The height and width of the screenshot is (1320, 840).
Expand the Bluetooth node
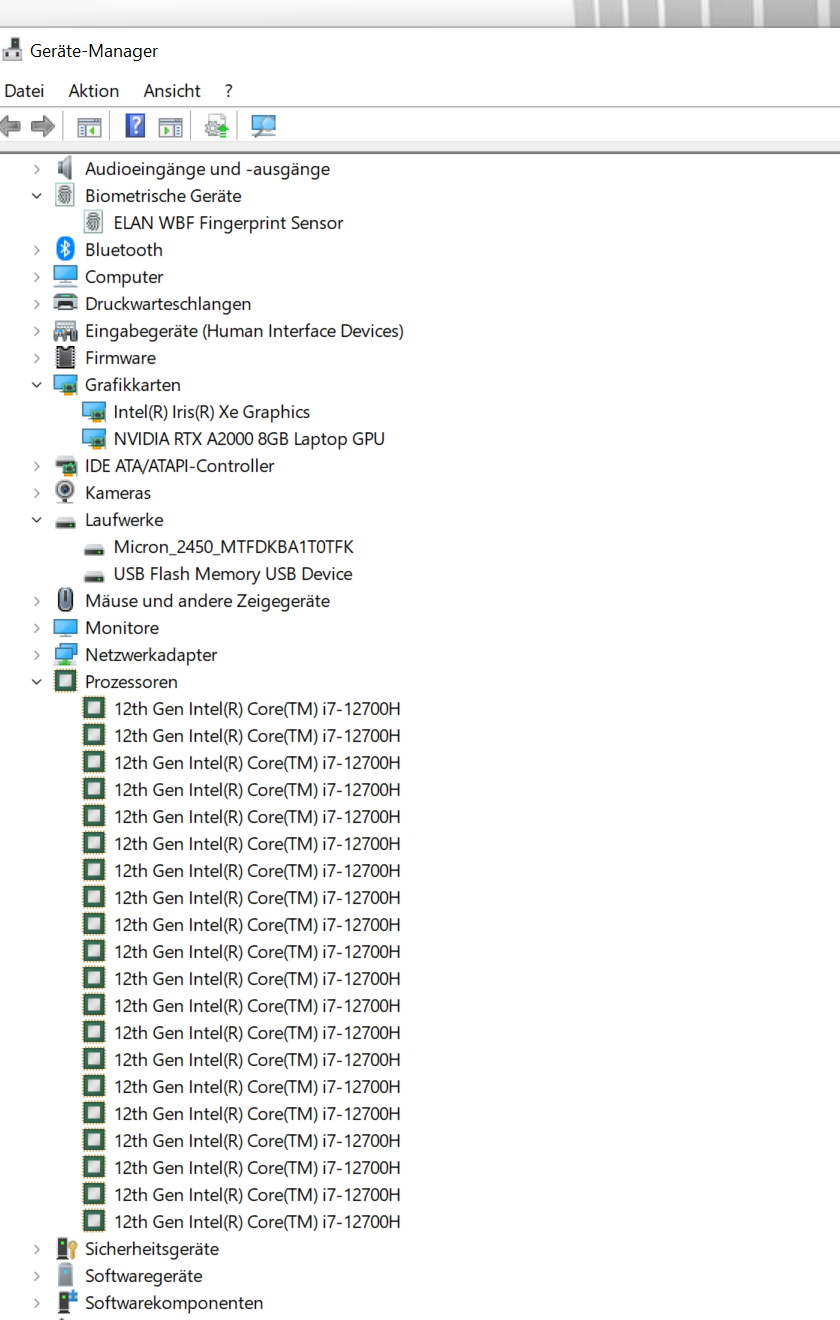pyautogui.click(x=37, y=250)
